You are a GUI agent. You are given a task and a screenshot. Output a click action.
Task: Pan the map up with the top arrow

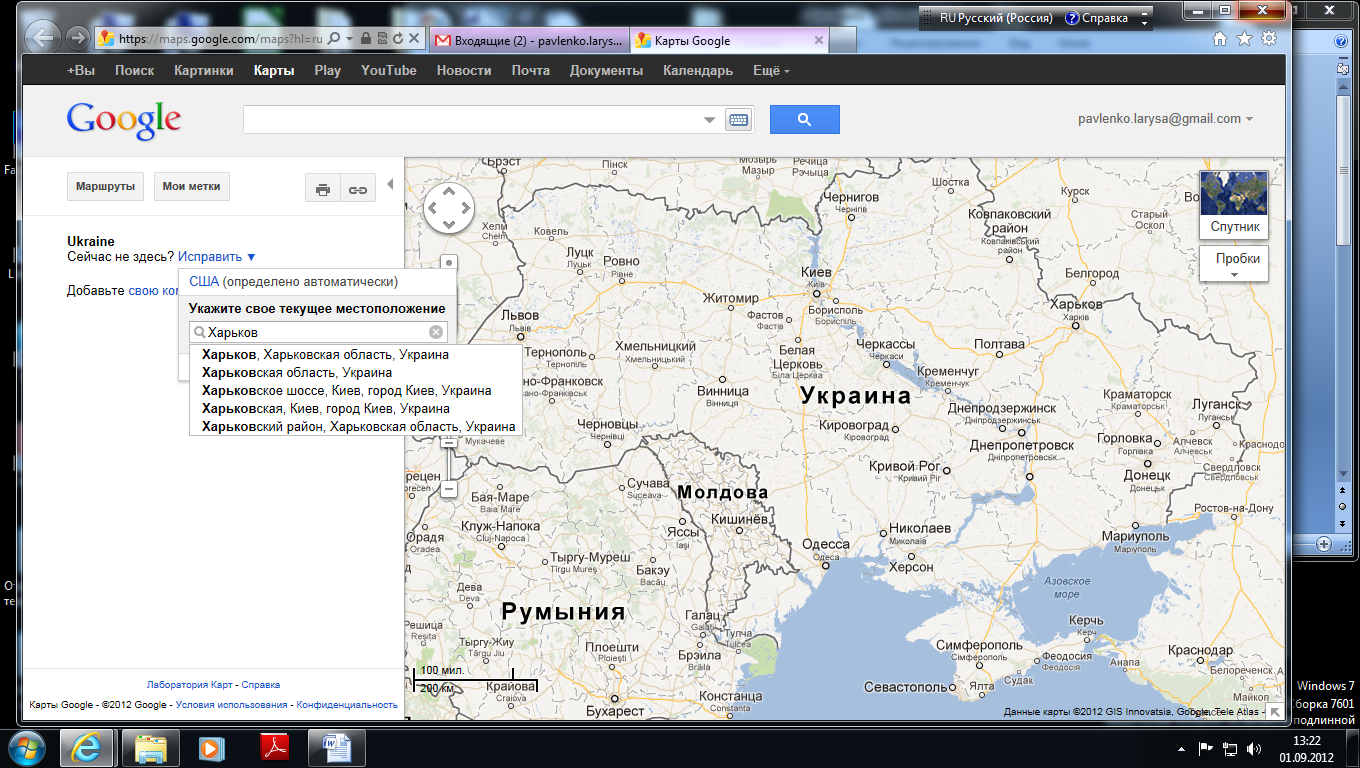(449, 192)
